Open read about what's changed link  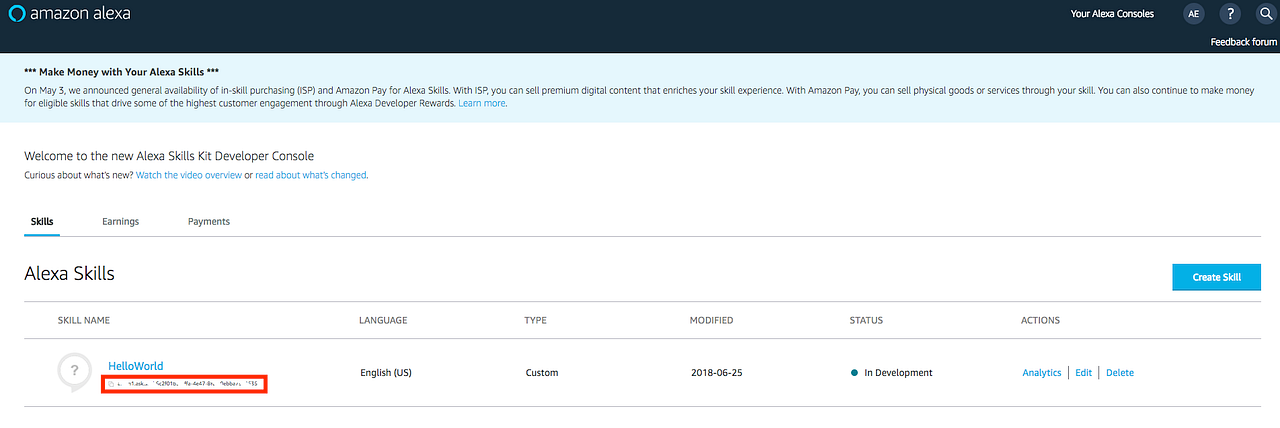pyautogui.click(x=311, y=175)
